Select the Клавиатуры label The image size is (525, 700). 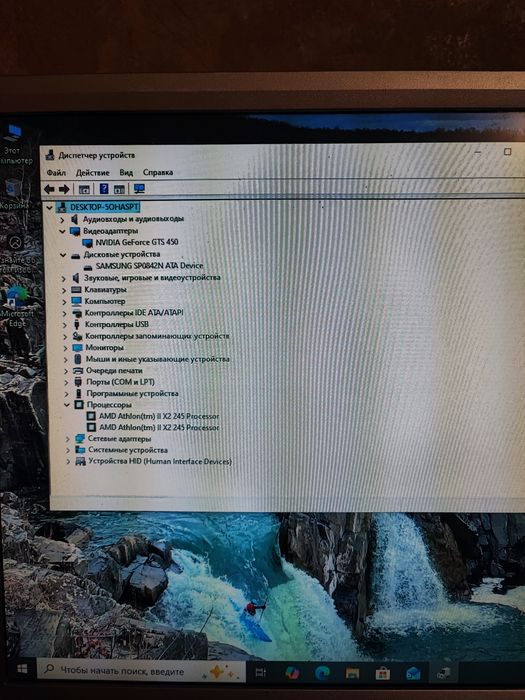[x=105, y=289]
